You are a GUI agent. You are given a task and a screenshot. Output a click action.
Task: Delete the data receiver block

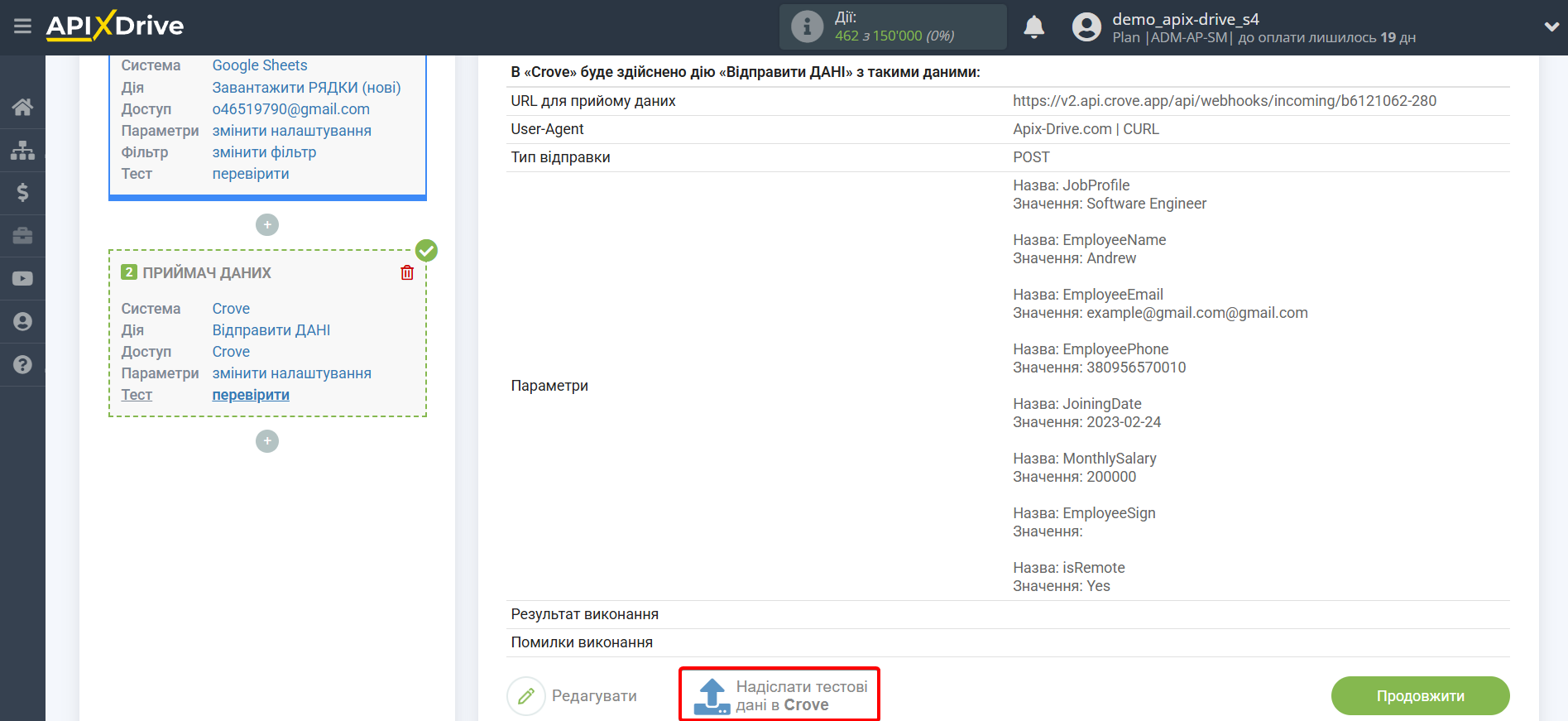407,273
